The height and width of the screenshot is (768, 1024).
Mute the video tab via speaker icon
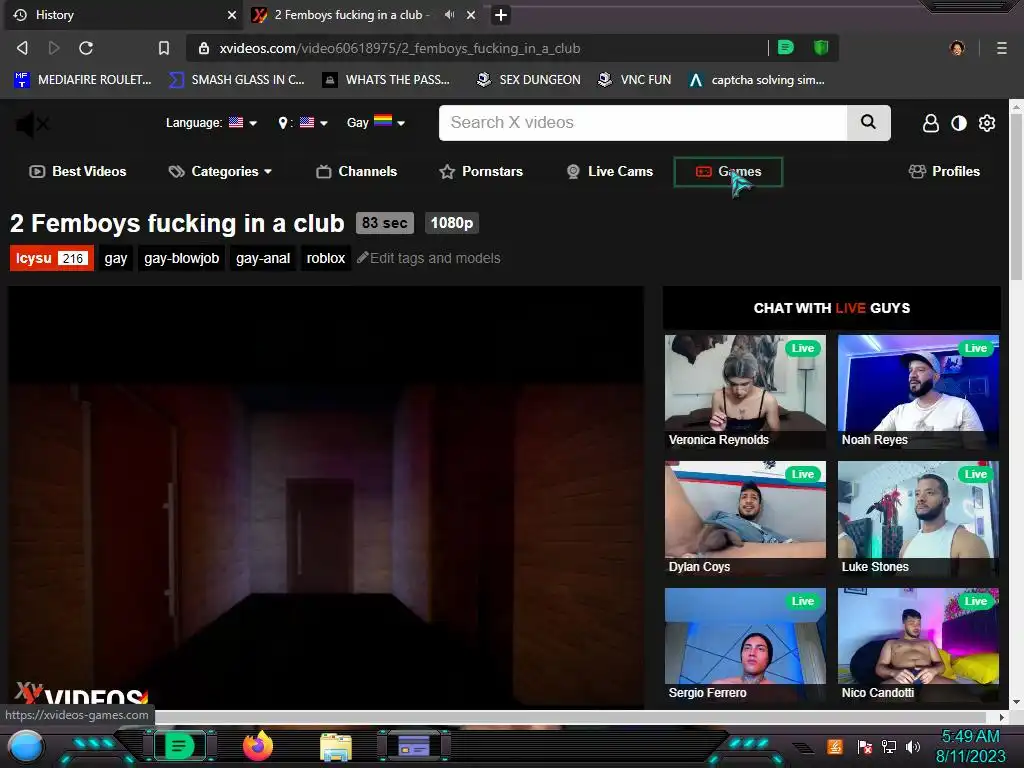pos(449,14)
